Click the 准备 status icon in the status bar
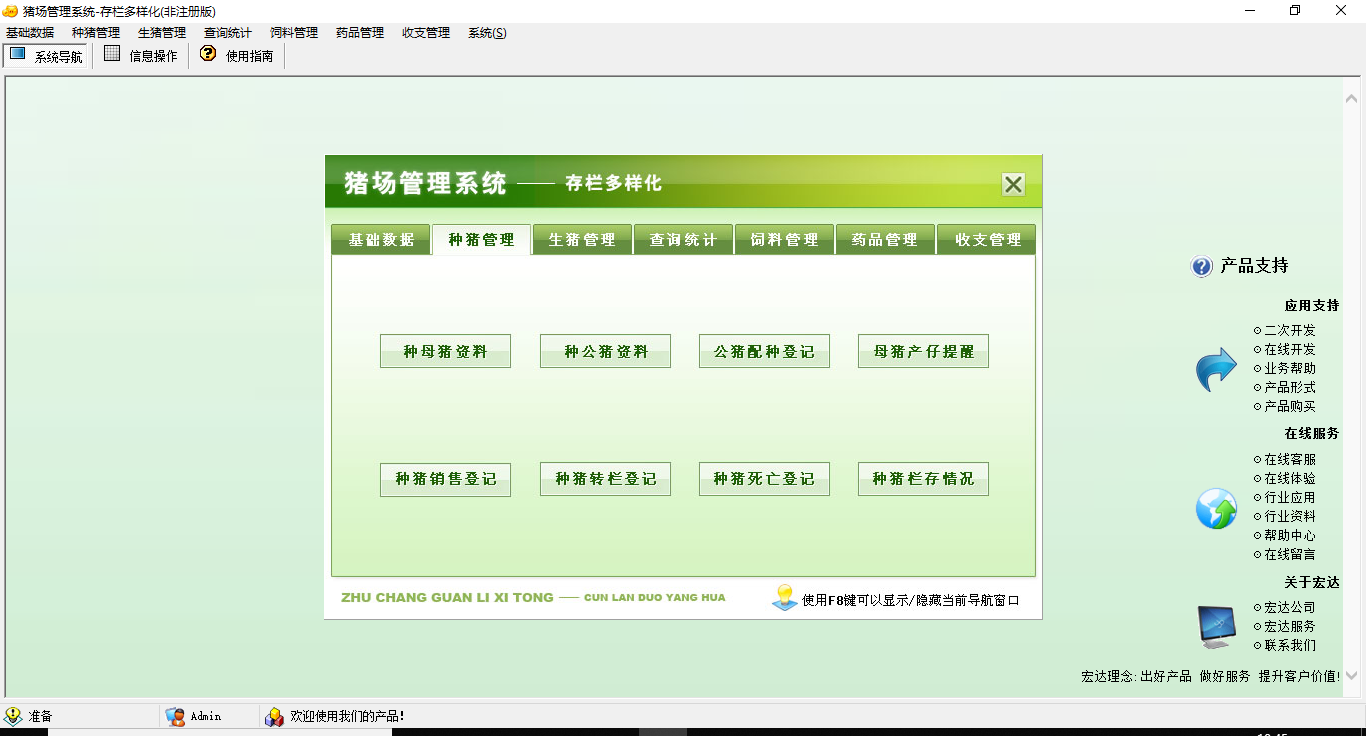The height and width of the screenshot is (736, 1366). click(x=13, y=716)
